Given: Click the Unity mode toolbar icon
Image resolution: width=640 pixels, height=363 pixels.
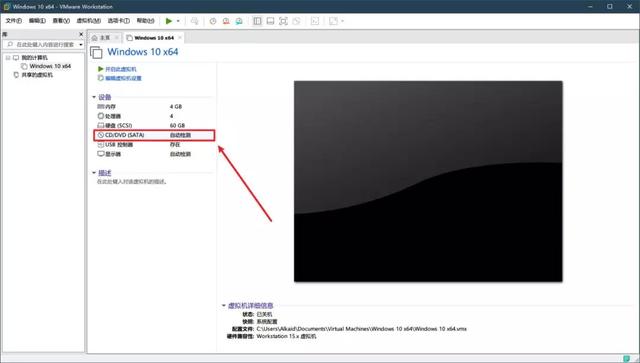Looking at the screenshot, I should [x=296, y=21].
